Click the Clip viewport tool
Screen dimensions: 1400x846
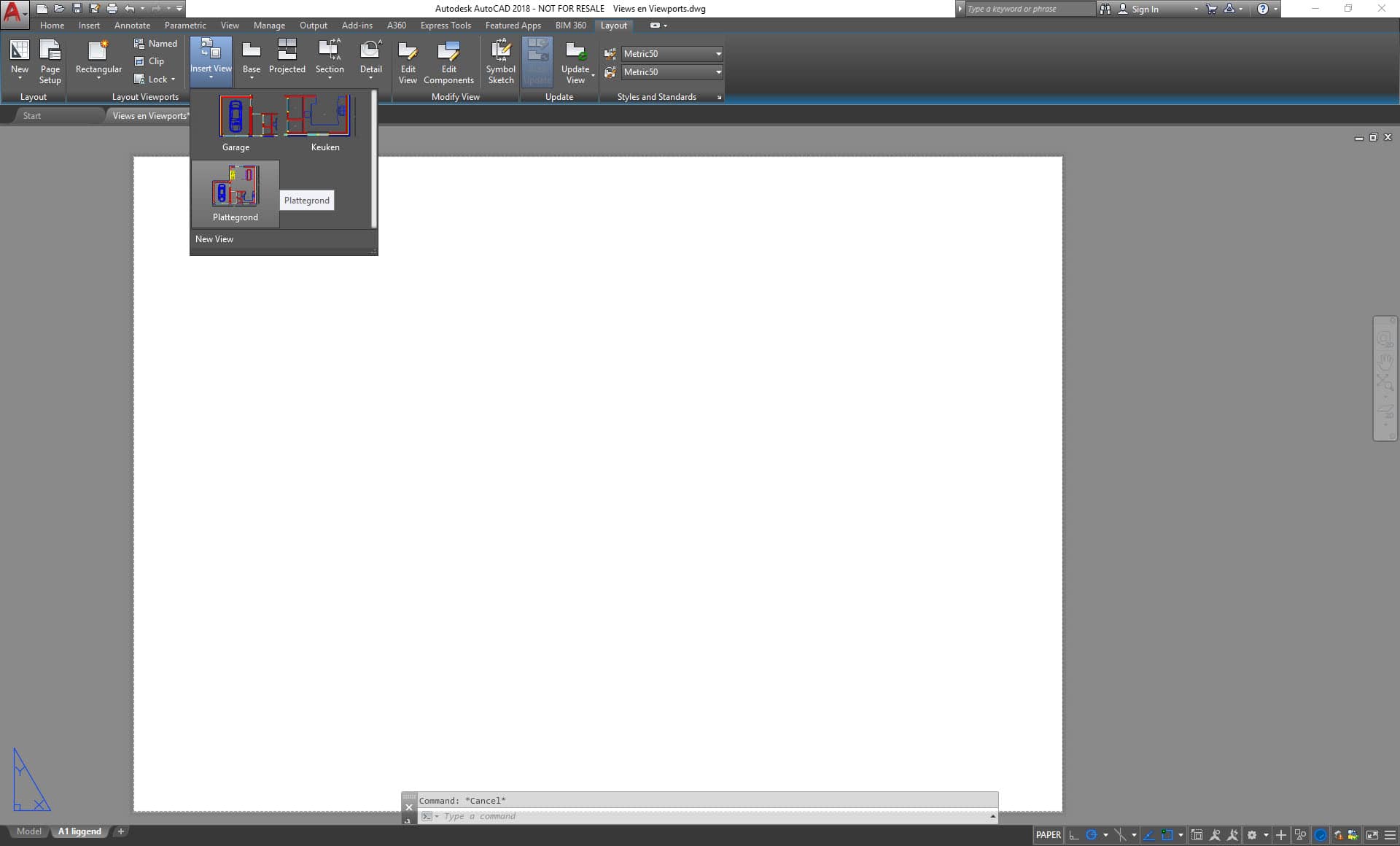[149, 61]
